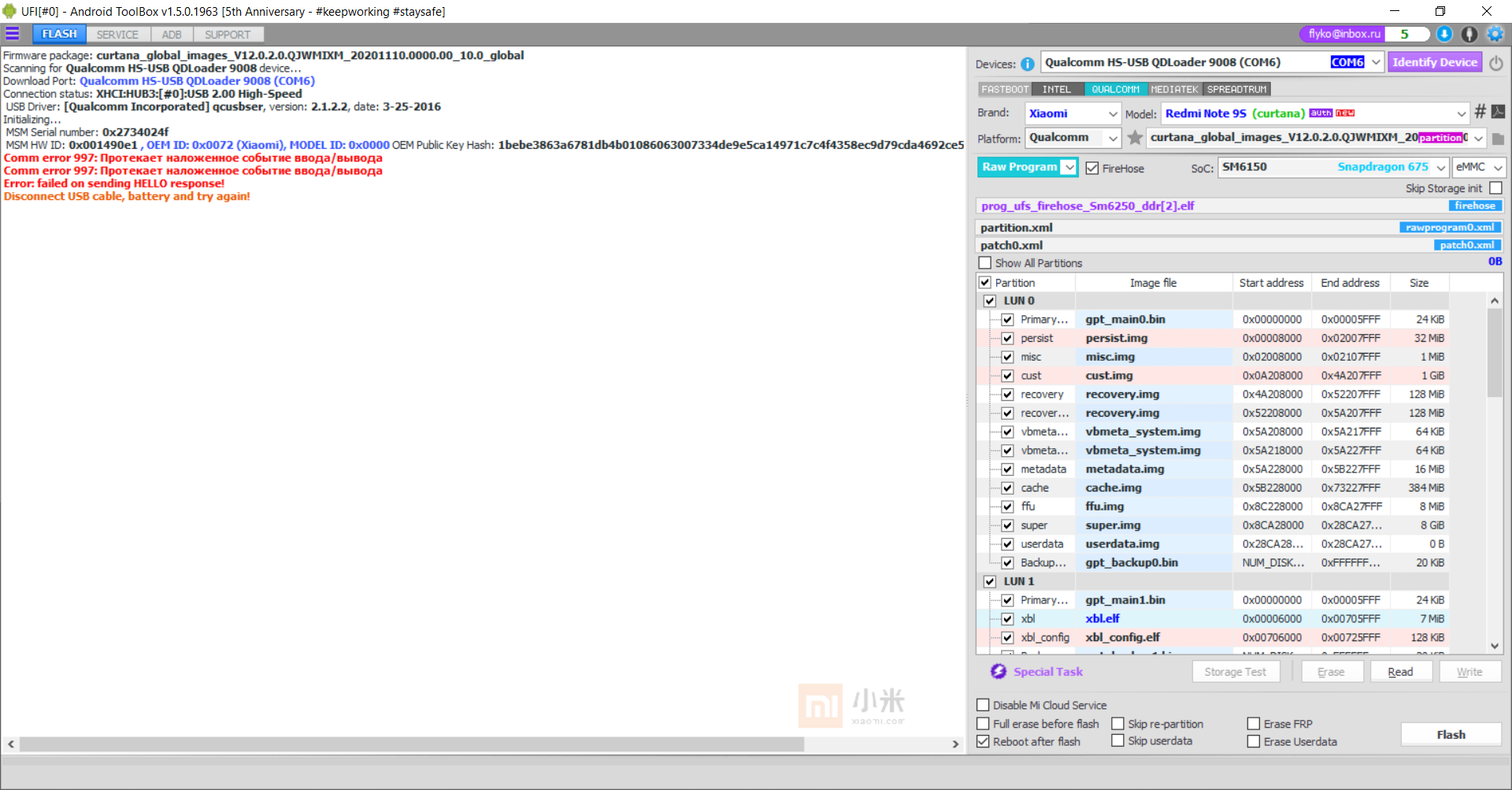Open the eMMC storage type dropdown
The width and height of the screenshot is (1512, 790).
pyautogui.click(x=1479, y=167)
